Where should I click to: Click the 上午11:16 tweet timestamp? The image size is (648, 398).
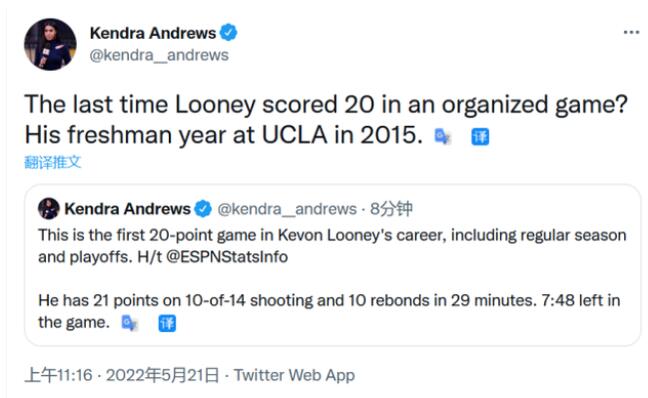[58, 375]
